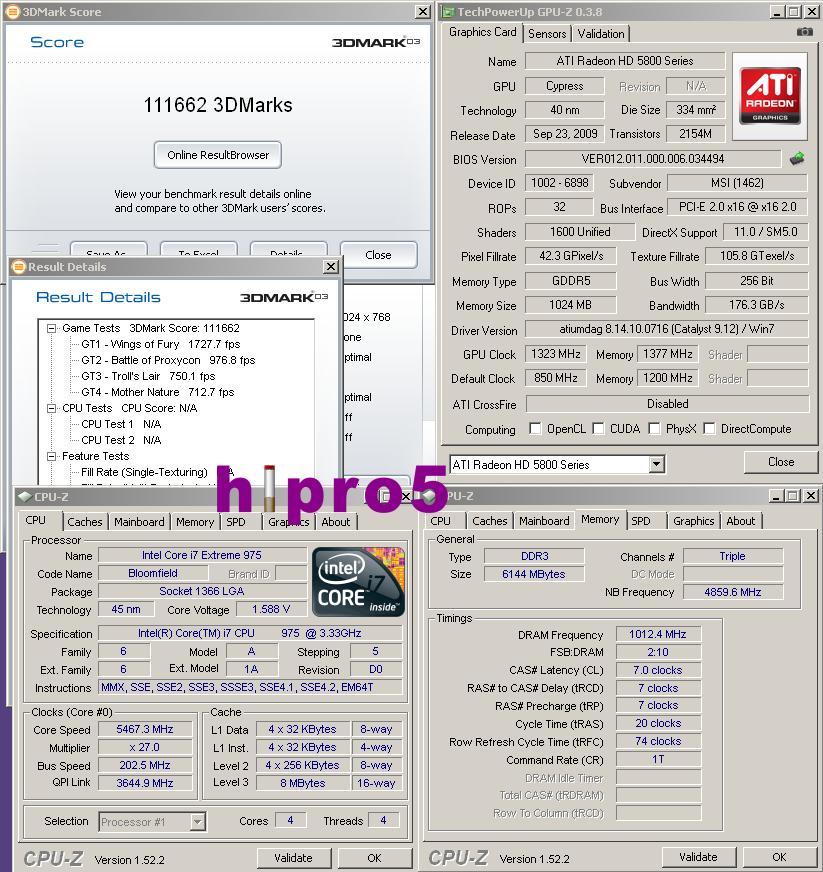Screen dimensions: 823x872
Task: Open Memory tab in left CPU-Z window
Action: [195, 522]
